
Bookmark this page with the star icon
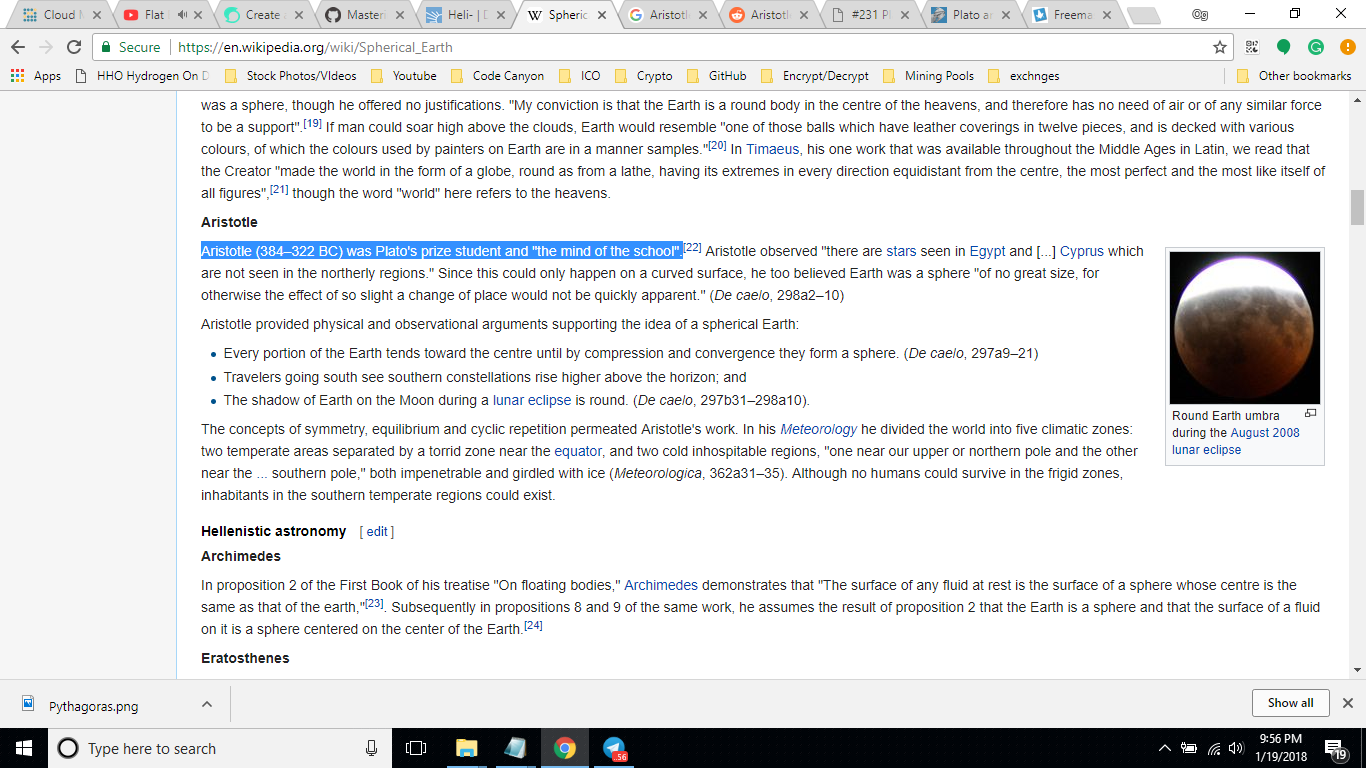(1219, 47)
